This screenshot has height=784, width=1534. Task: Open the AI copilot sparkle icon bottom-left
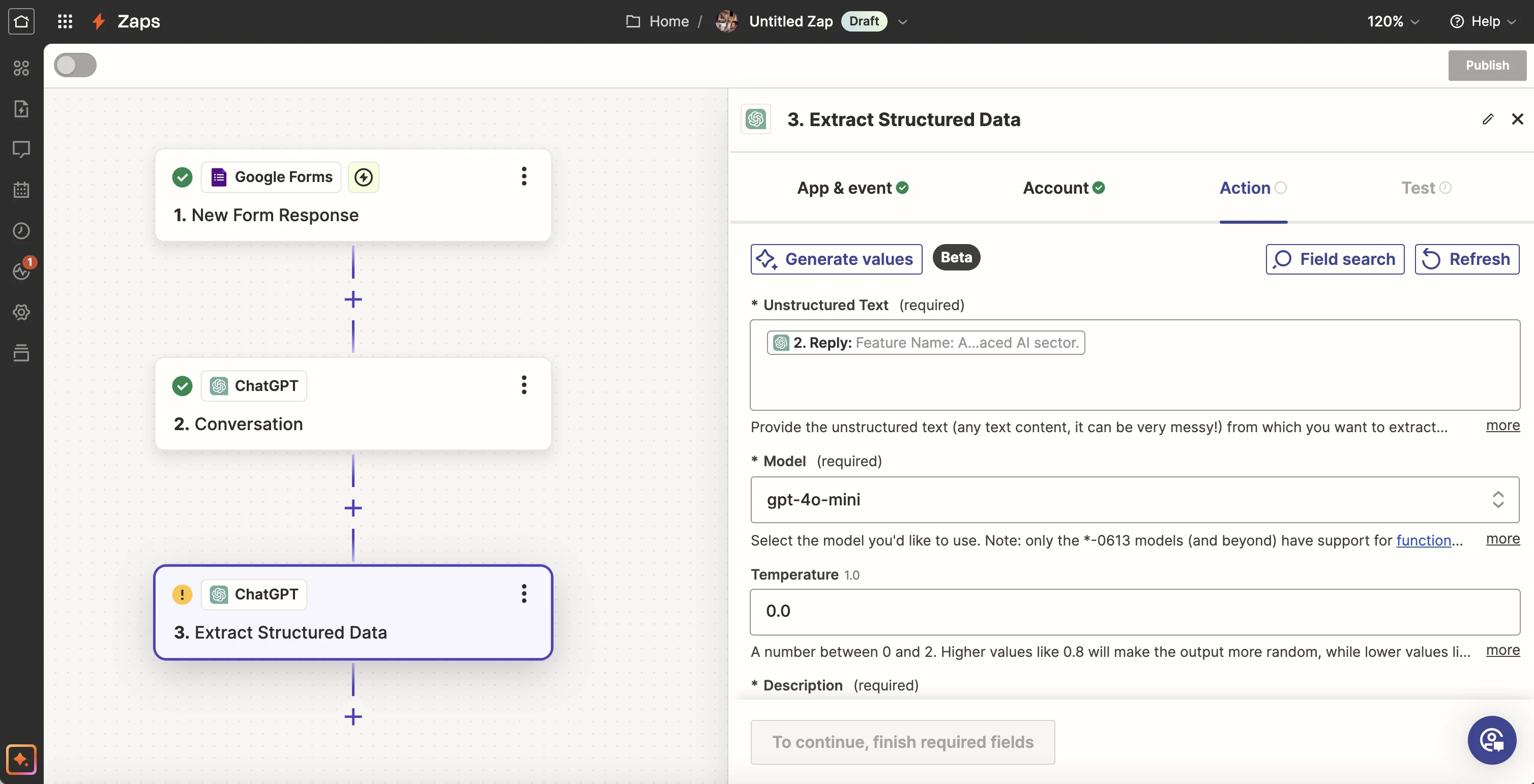tap(21, 759)
